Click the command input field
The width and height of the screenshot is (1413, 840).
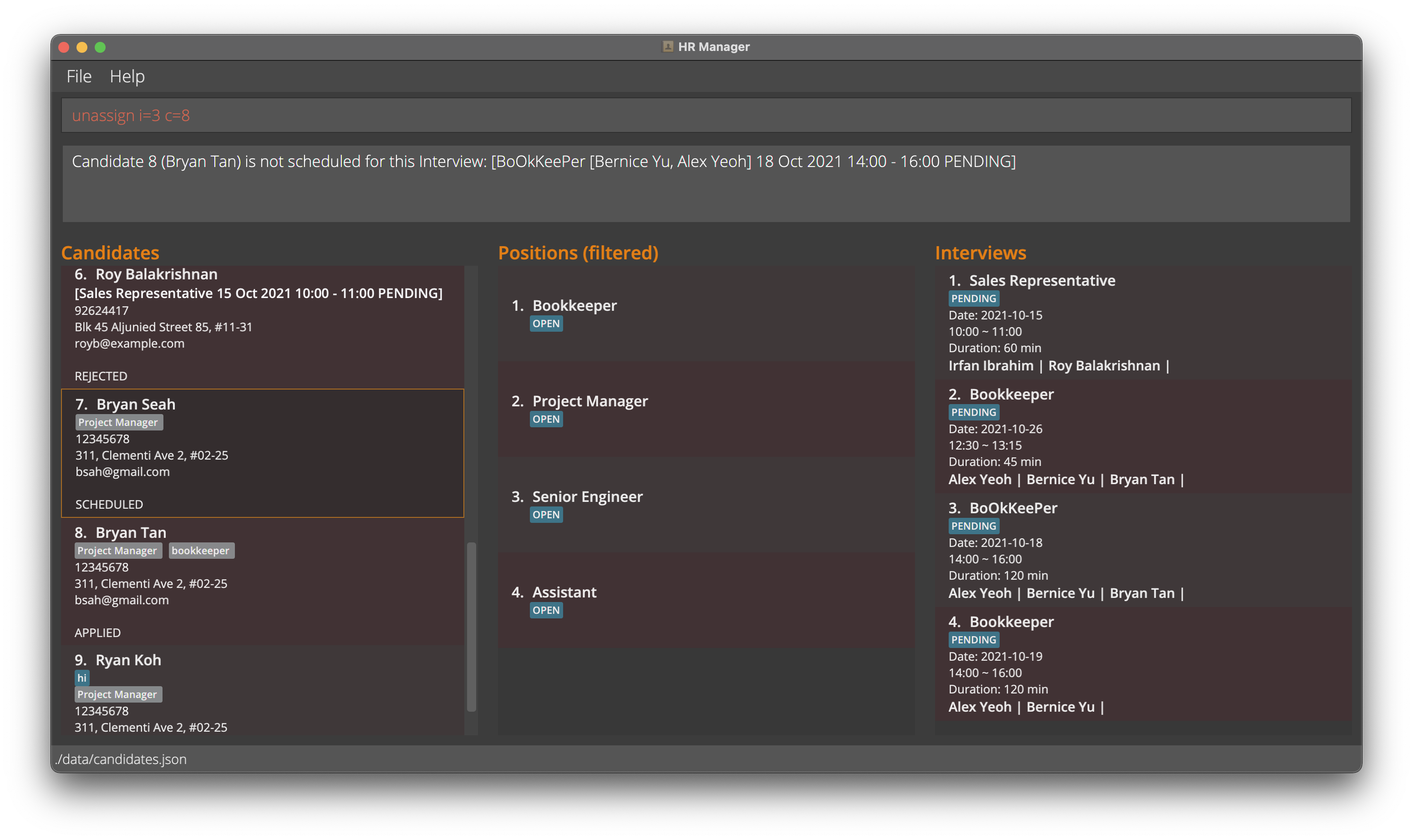click(706, 116)
